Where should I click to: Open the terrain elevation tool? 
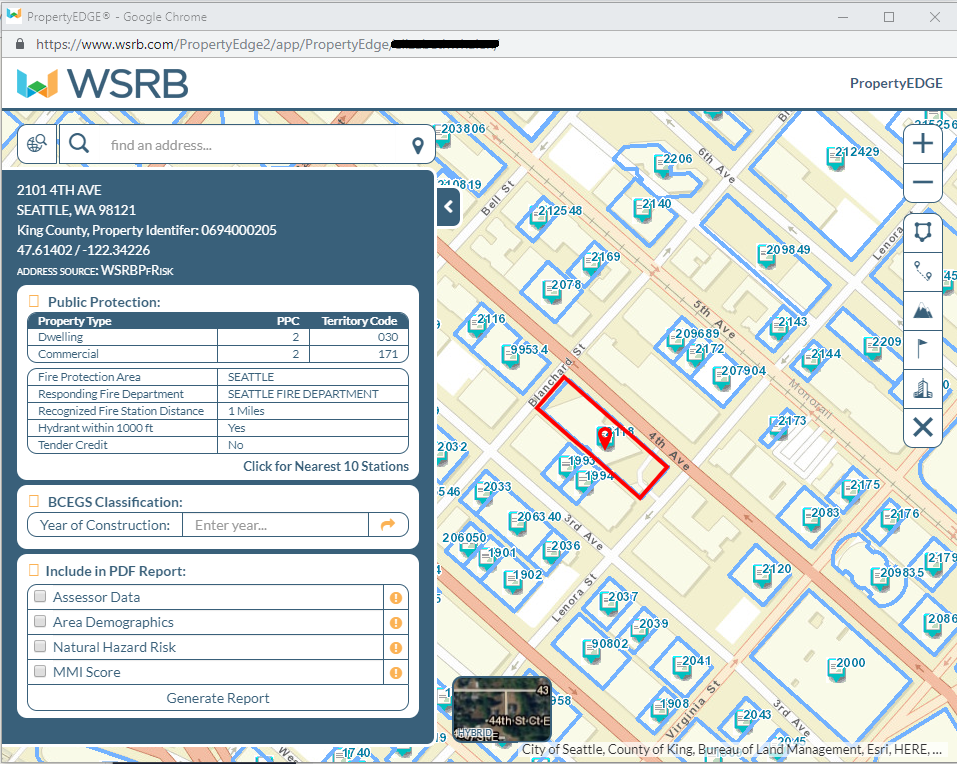(x=922, y=310)
